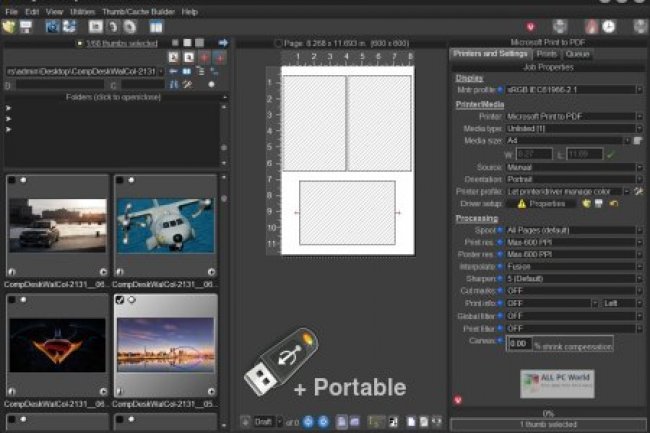Go to next page with blue arrow button
The image size is (650, 433).
(323, 422)
